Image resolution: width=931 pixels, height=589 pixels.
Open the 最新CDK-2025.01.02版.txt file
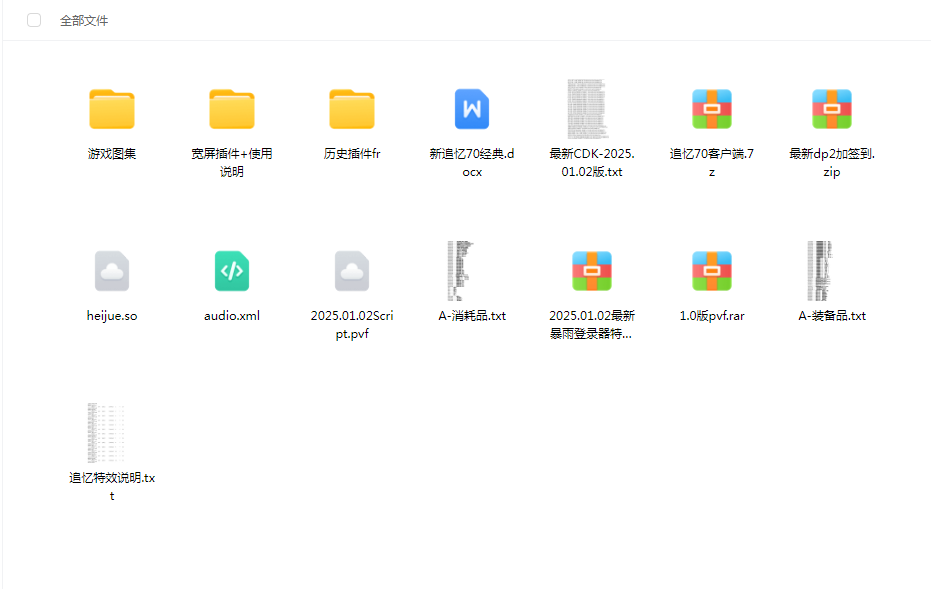click(x=591, y=108)
